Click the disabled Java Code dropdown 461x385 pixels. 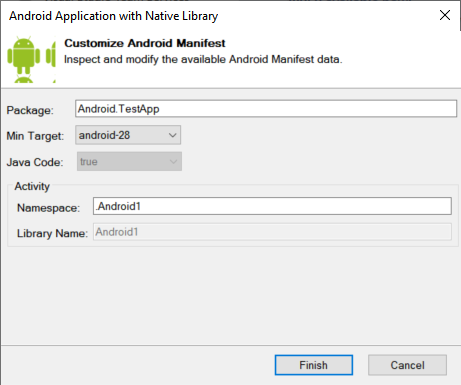[x=129, y=161]
